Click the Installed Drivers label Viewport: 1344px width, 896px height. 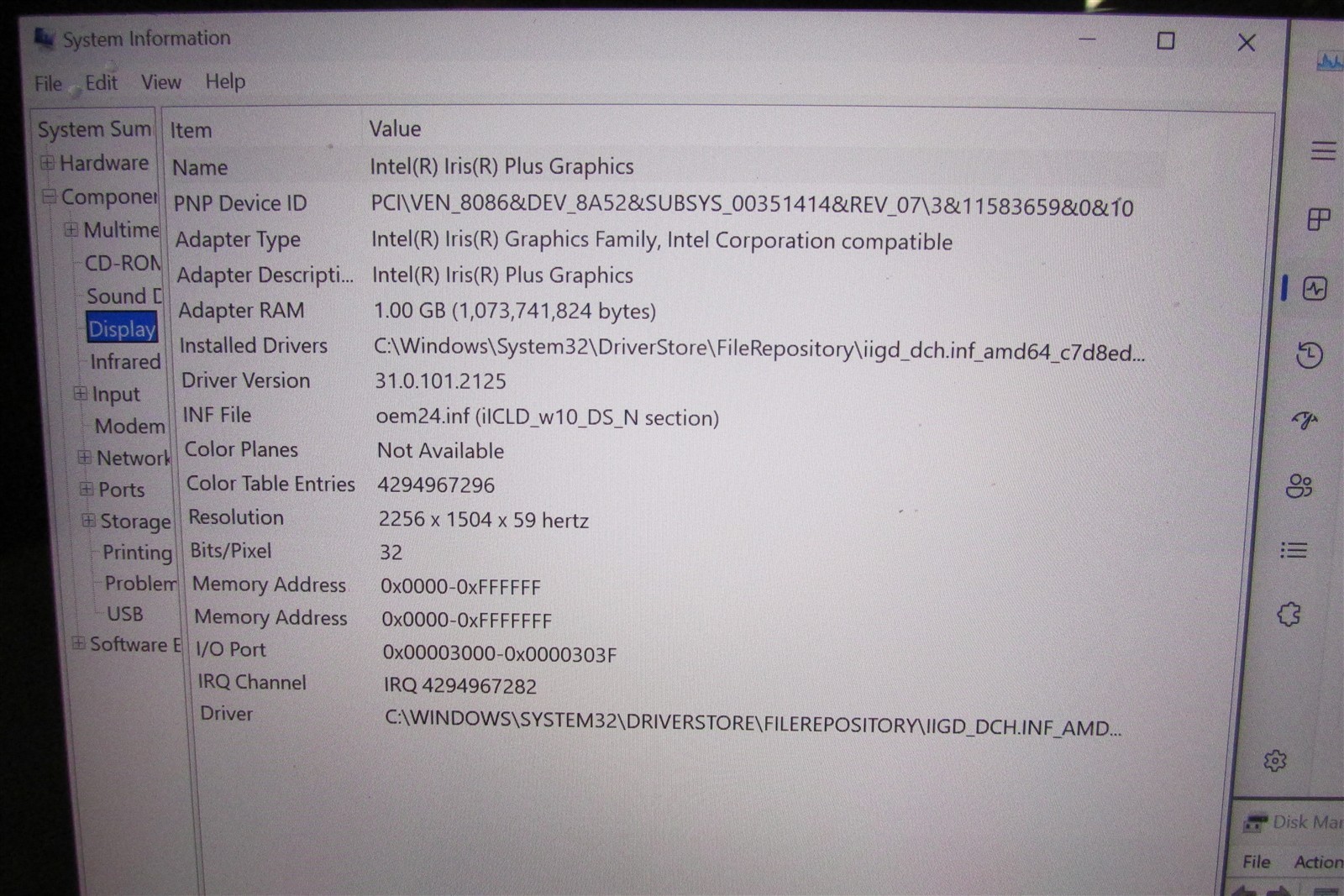[x=254, y=345]
